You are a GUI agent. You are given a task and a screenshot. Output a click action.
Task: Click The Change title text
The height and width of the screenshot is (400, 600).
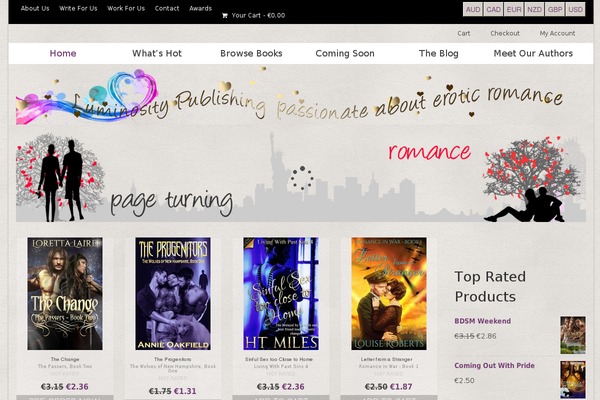pos(65,359)
